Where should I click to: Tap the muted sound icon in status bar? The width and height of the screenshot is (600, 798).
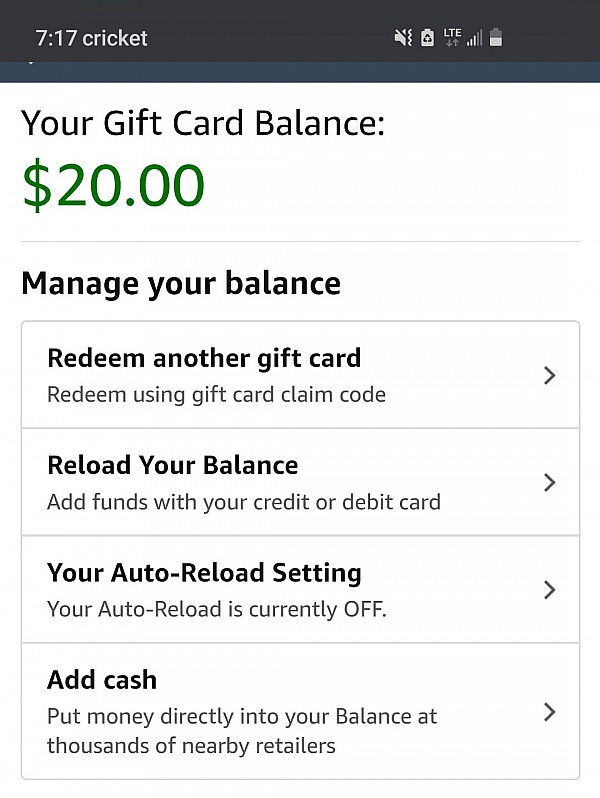point(403,38)
